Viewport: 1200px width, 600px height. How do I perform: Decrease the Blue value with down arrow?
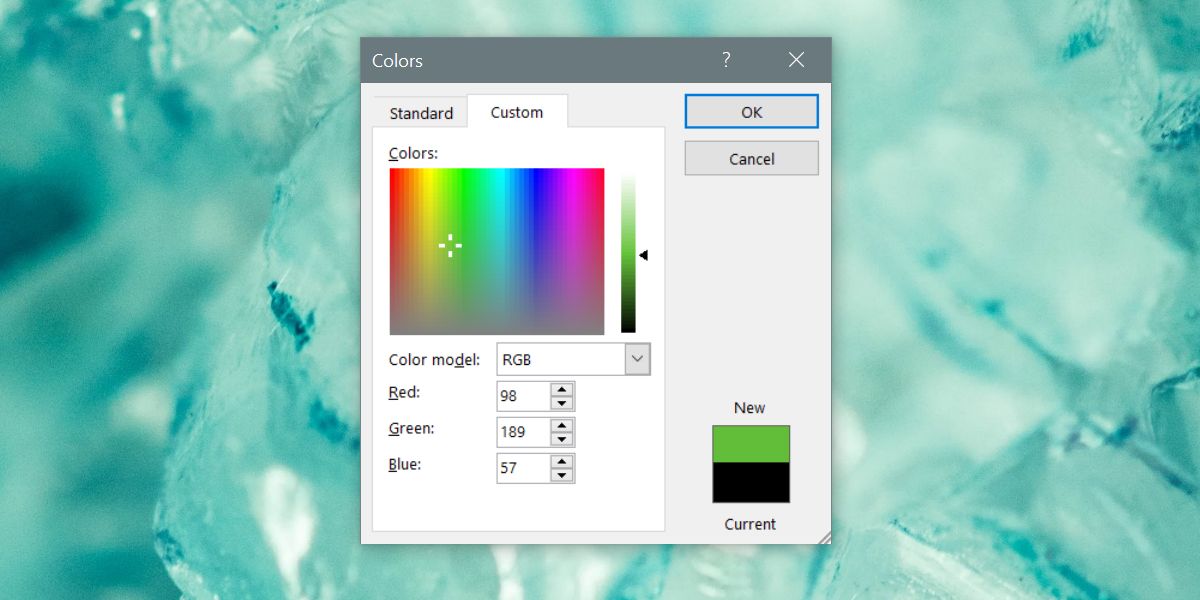pos(562,475)
